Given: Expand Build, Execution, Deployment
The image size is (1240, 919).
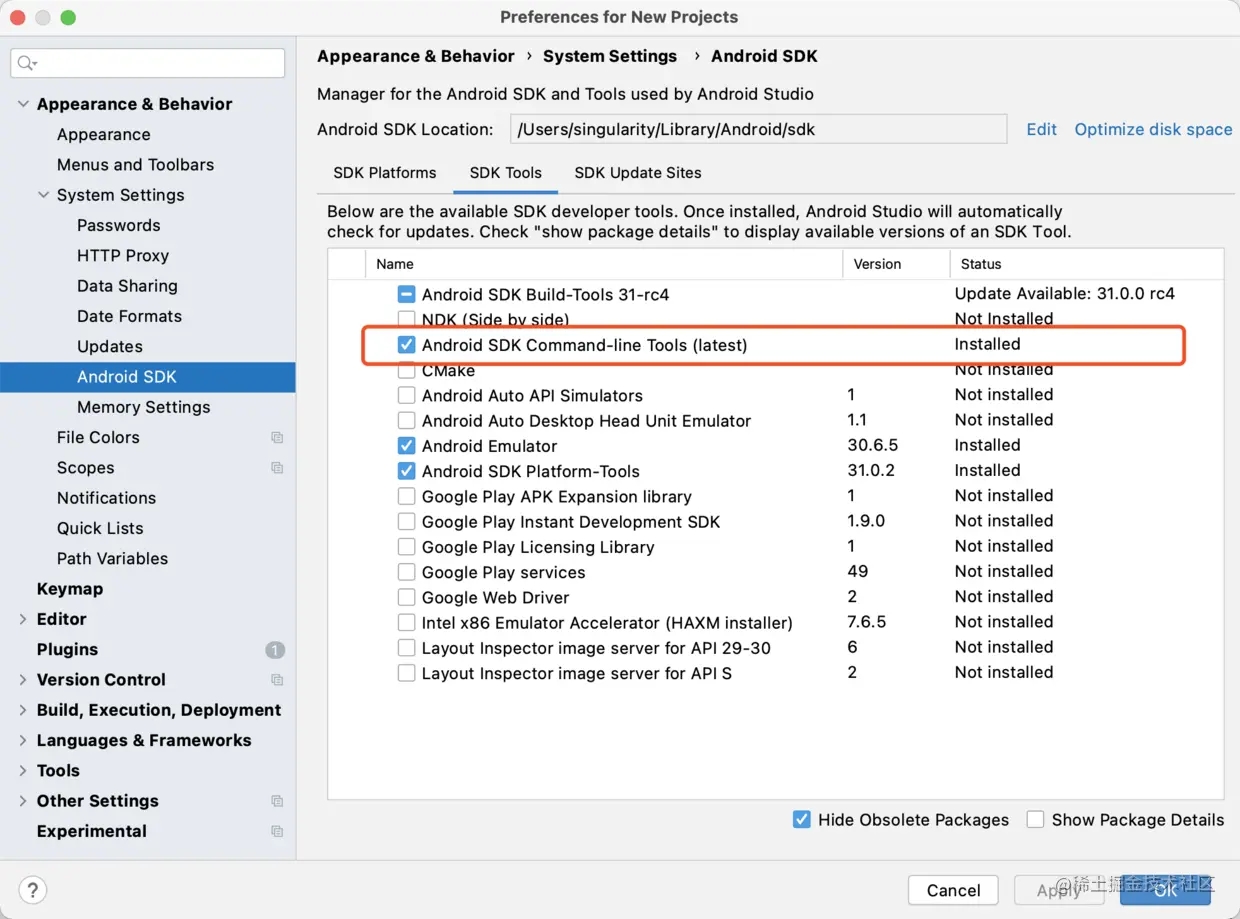Looking at the screenshot, I should pyautogui.click(x=22, y=710).
